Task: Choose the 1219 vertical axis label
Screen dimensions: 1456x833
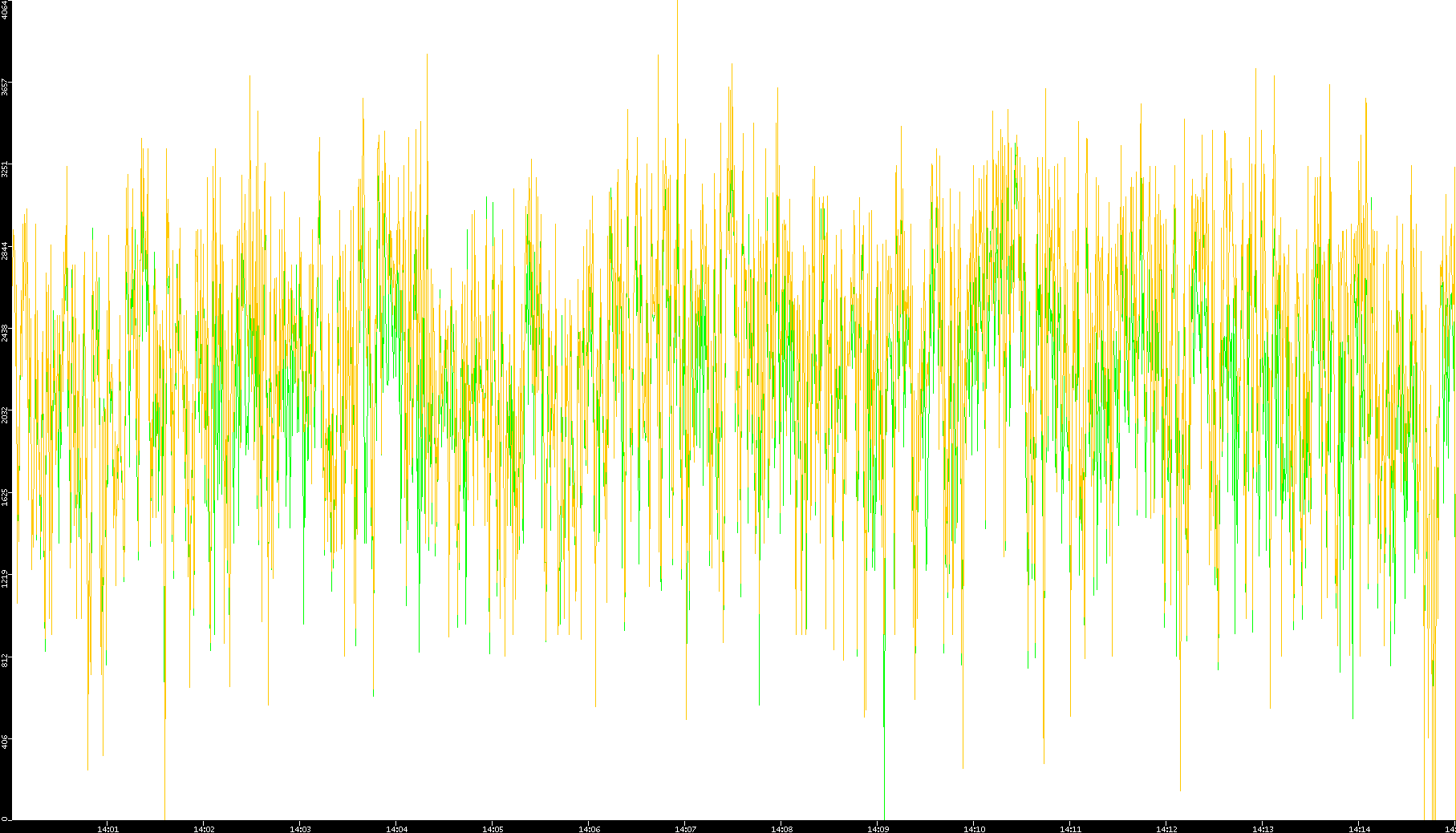Action: (6, 578)
